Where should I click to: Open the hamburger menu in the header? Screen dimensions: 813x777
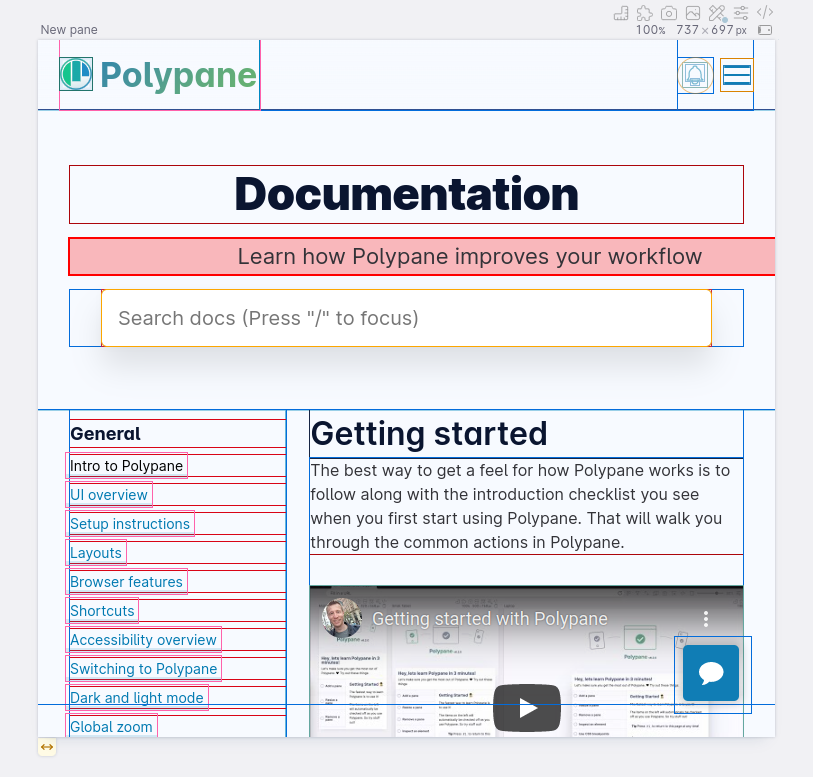coord(737,75)
